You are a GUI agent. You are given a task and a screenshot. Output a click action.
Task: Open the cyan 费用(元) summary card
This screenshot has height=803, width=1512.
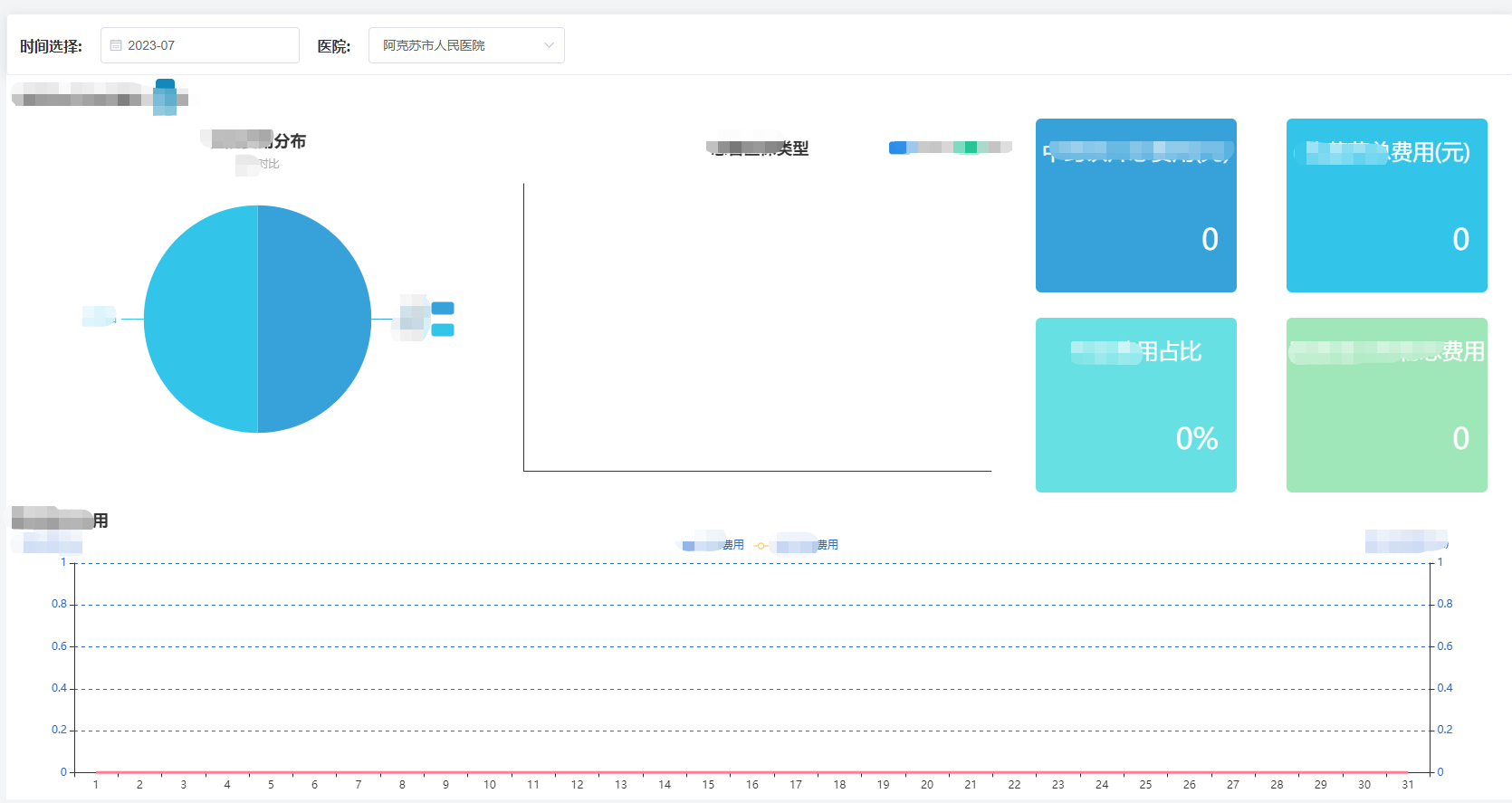click(1387, 206)
